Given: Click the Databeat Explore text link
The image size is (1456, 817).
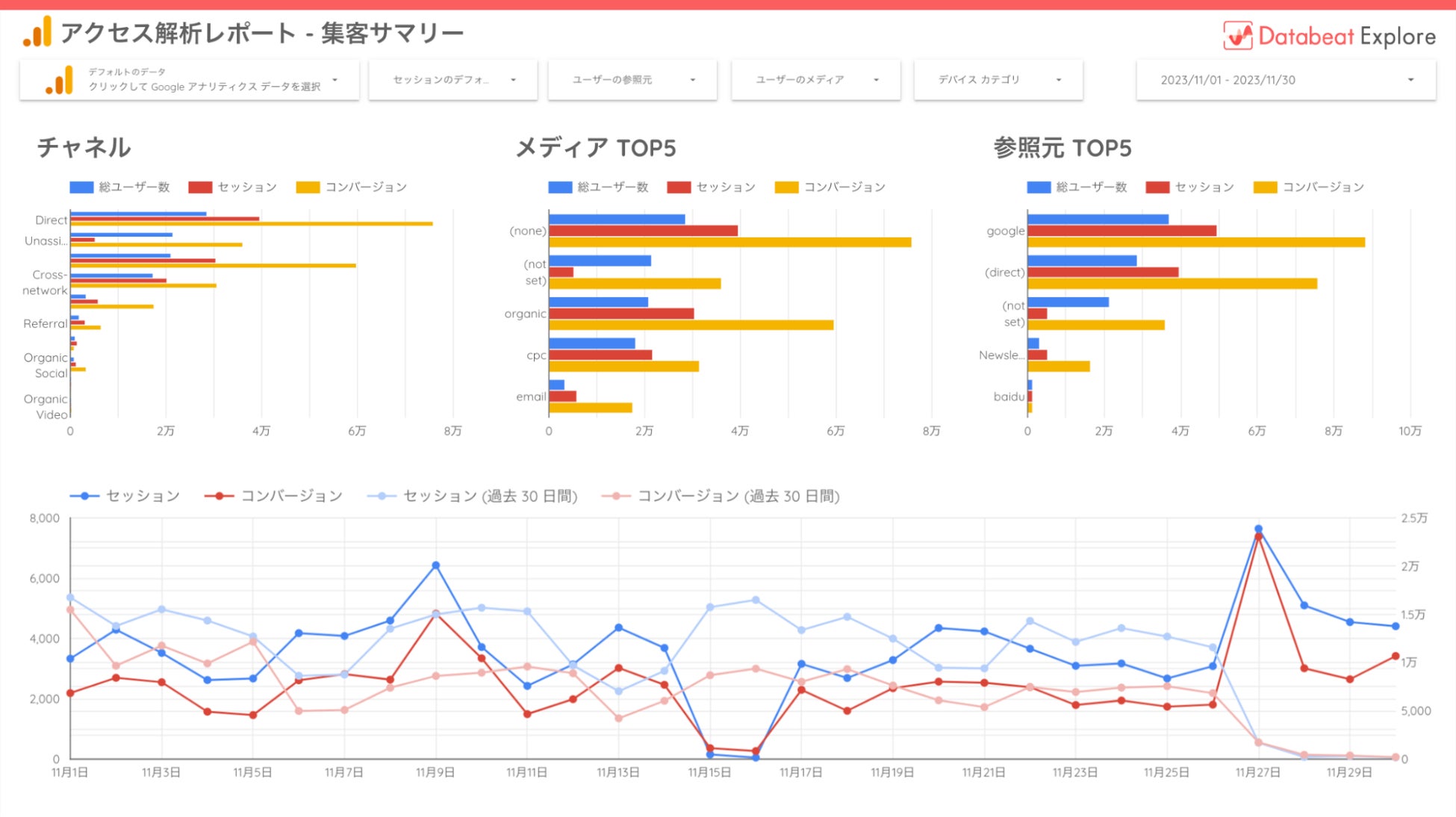Looking at the screenshot, I should point(1346,36).
